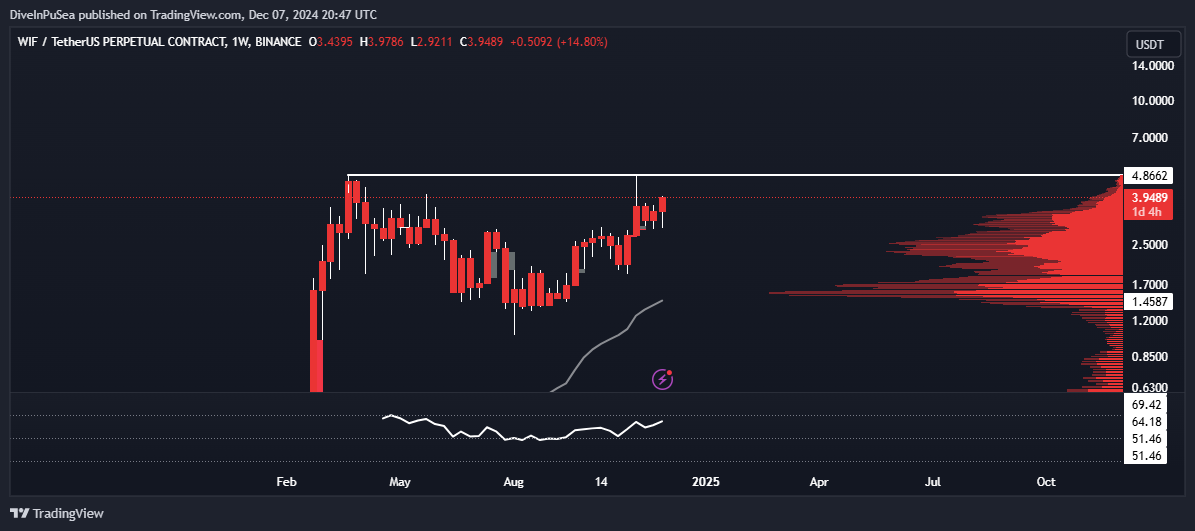Viewport: 1195px width, 531px height.
Task: Click the purple lightning bolt event icon
Action: [663, 379]
